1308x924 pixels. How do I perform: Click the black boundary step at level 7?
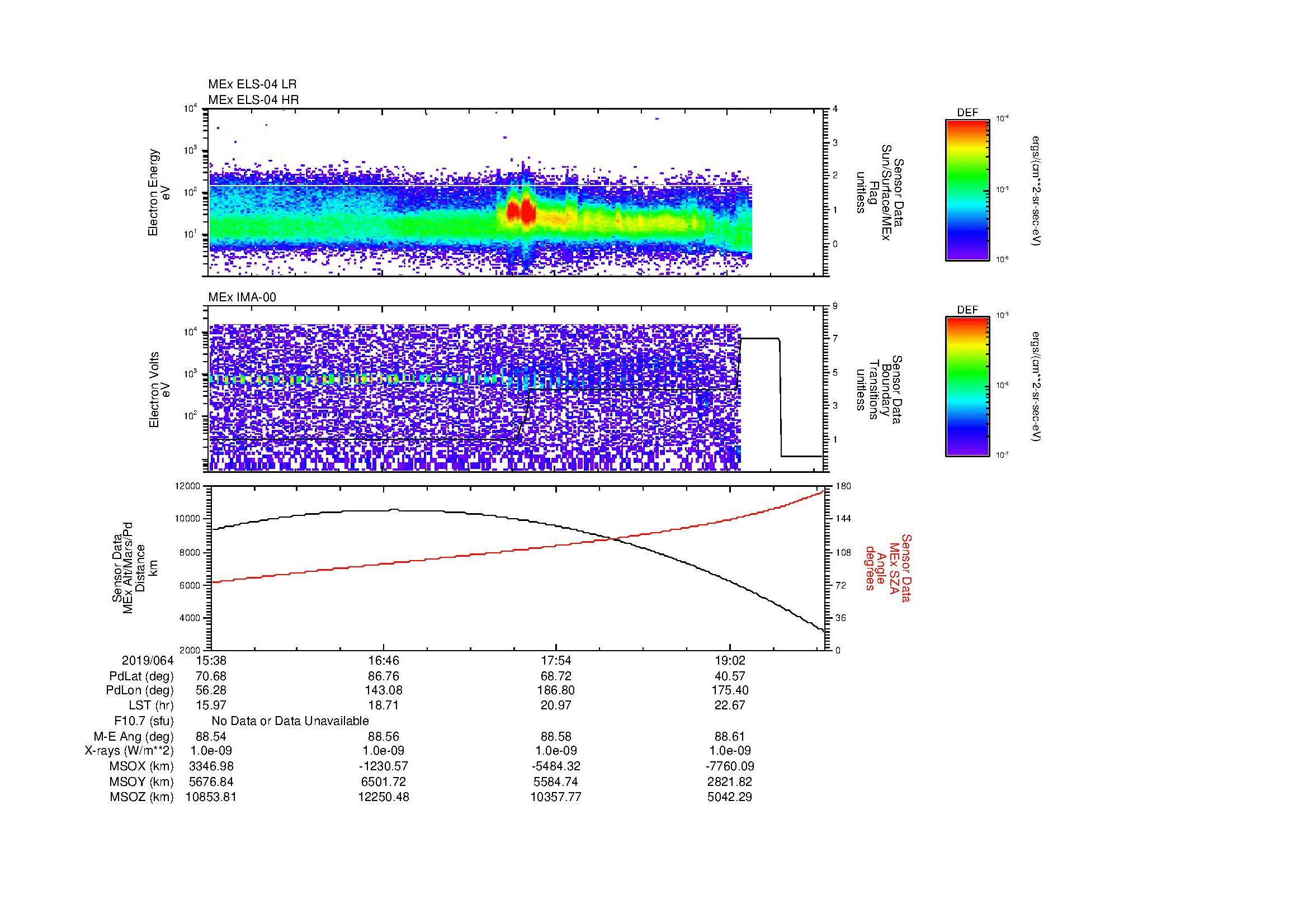pos(760,339)
